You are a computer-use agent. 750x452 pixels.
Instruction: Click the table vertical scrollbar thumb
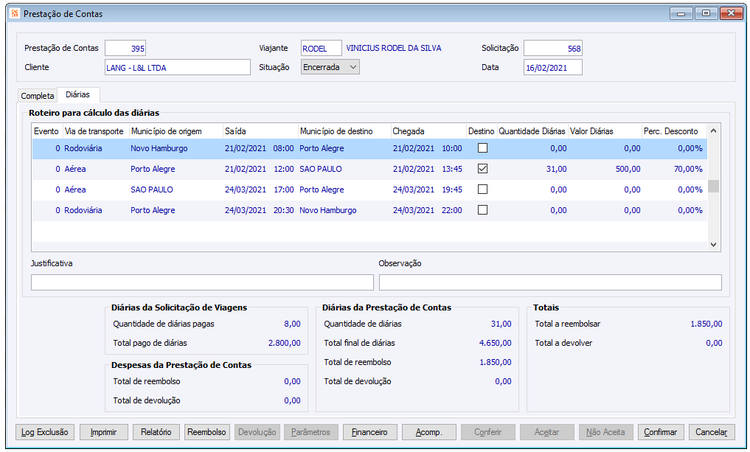pos(713,186)
